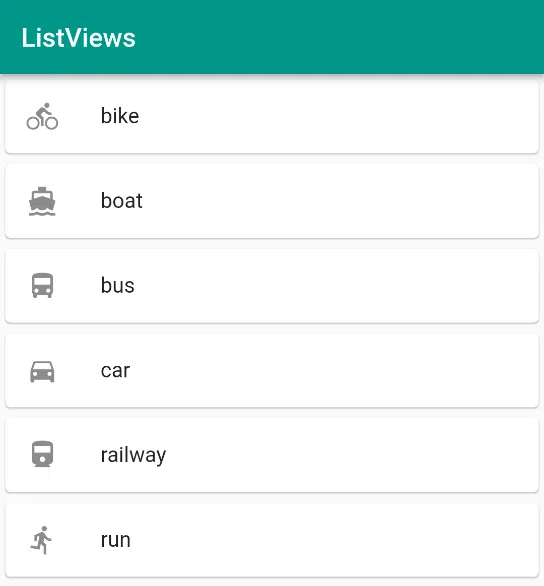The height and width of the screenshot is (586, 544).
Task: Select the 'bus' text label
Action: tap(117, 286)
